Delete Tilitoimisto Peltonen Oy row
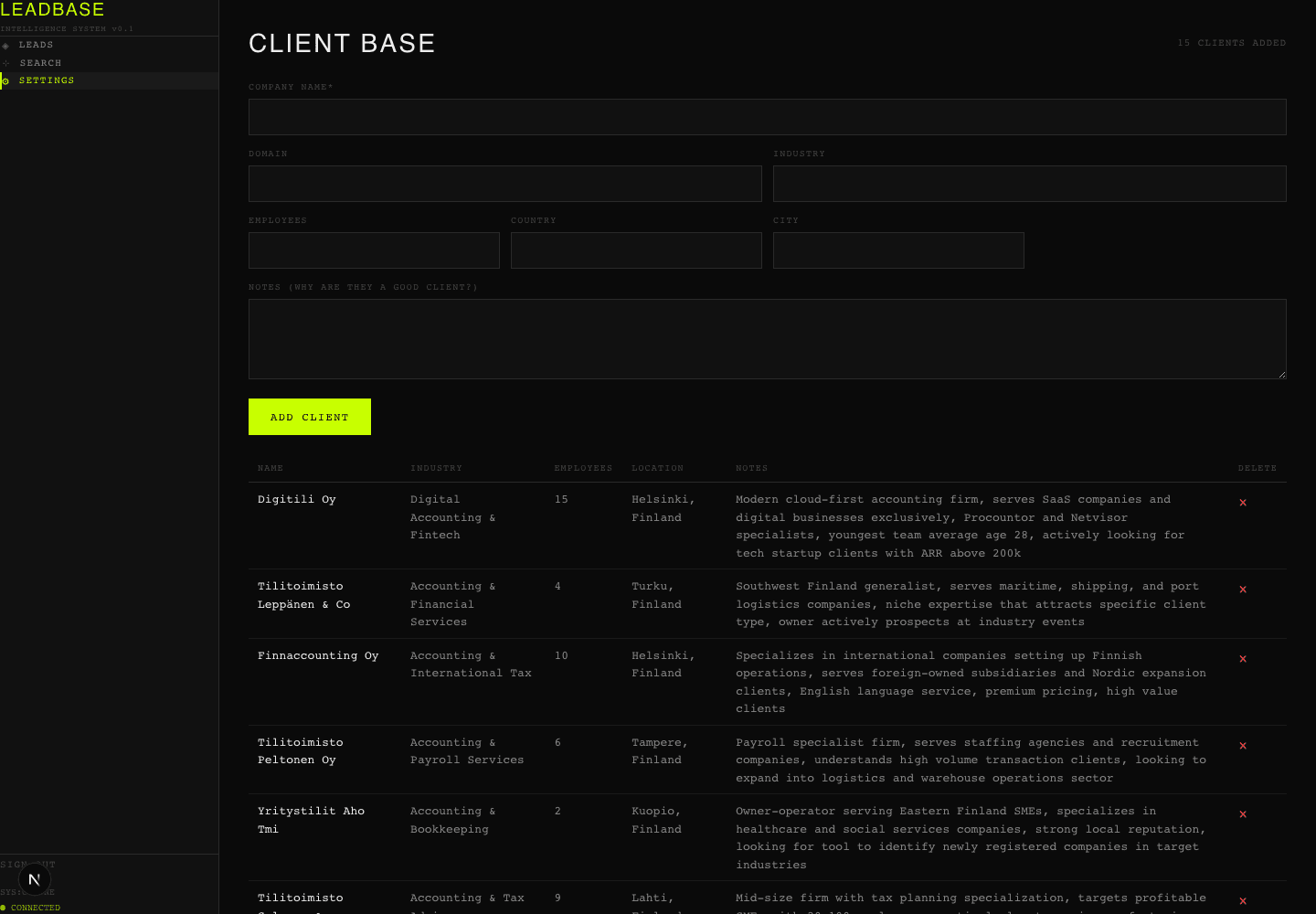 pyautogui.click(x=1243, y=746)
